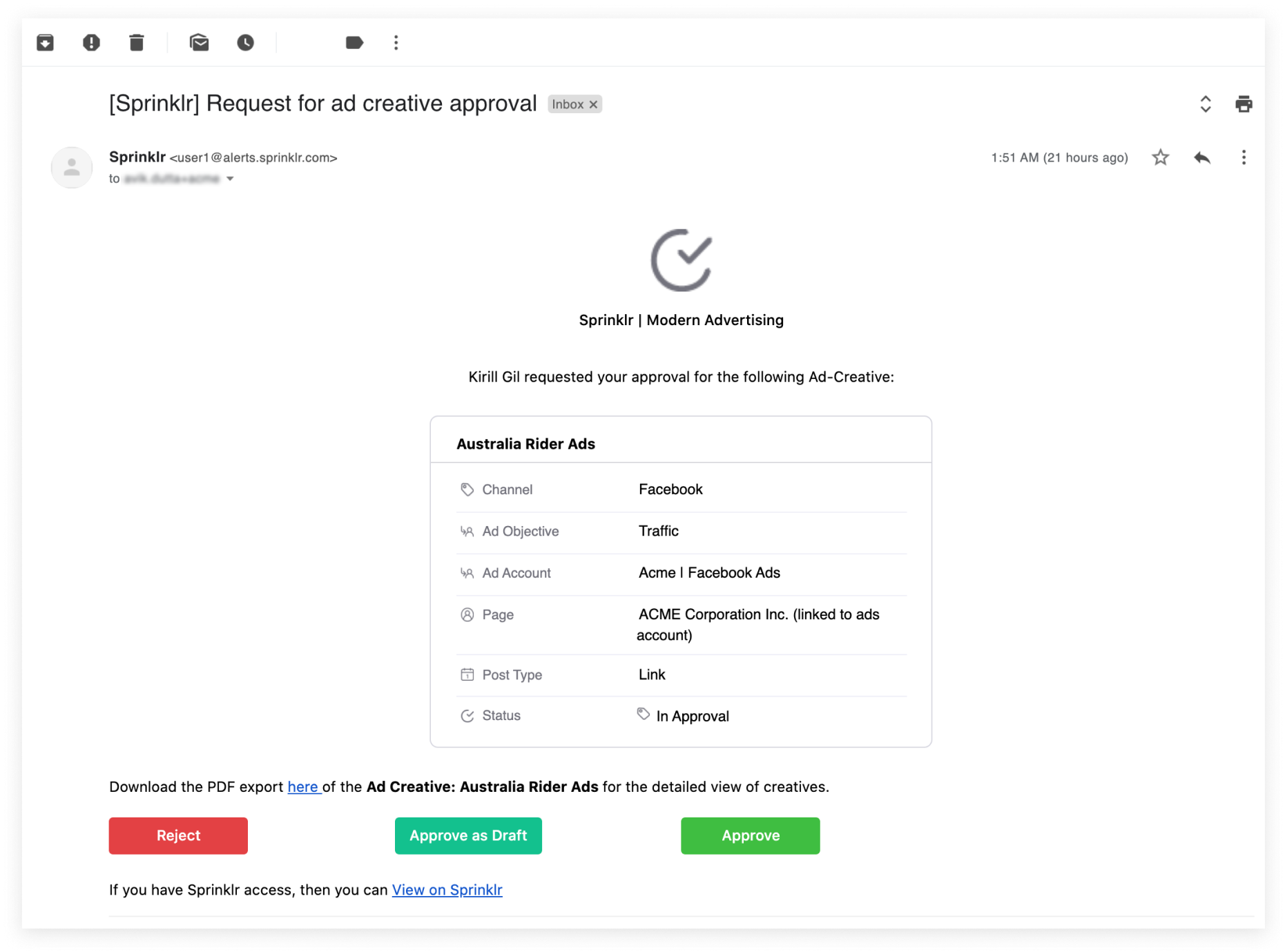Open toolbar more options menu
The height and width of the screenshot is (952, 1285).
[396, 43]
